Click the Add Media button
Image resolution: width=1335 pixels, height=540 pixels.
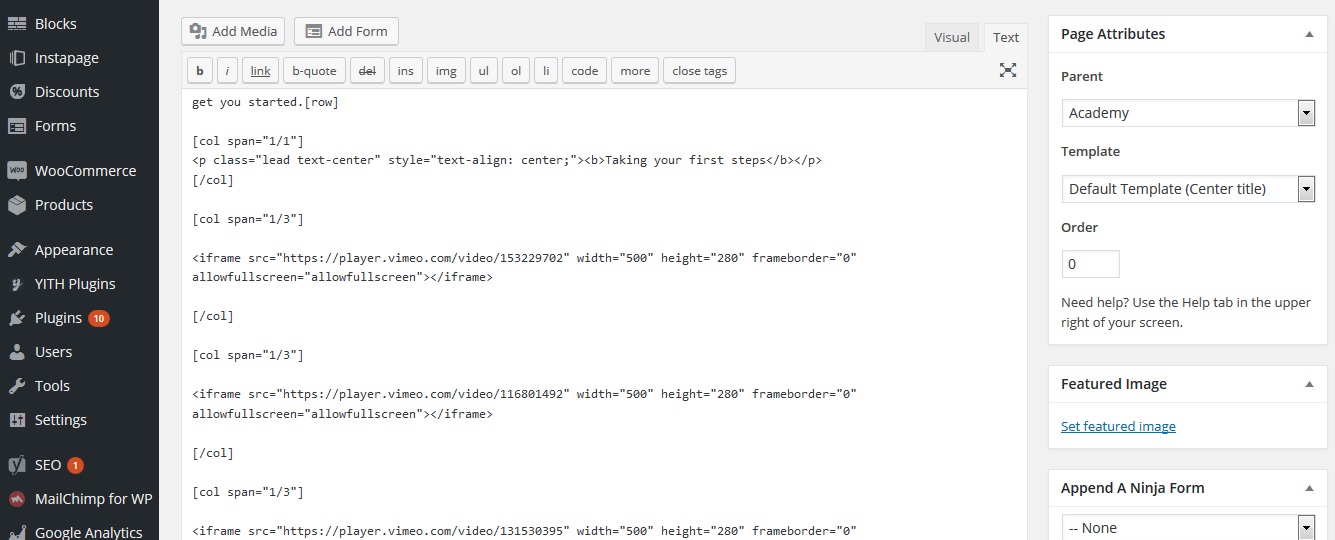pos(233,31)
